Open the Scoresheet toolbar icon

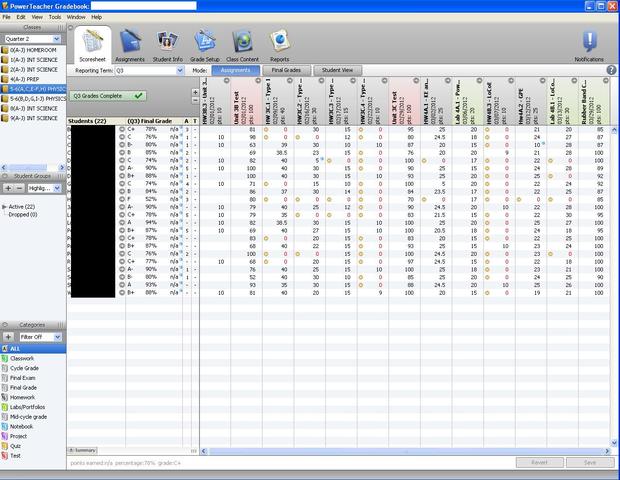click(x=92, y=45)
